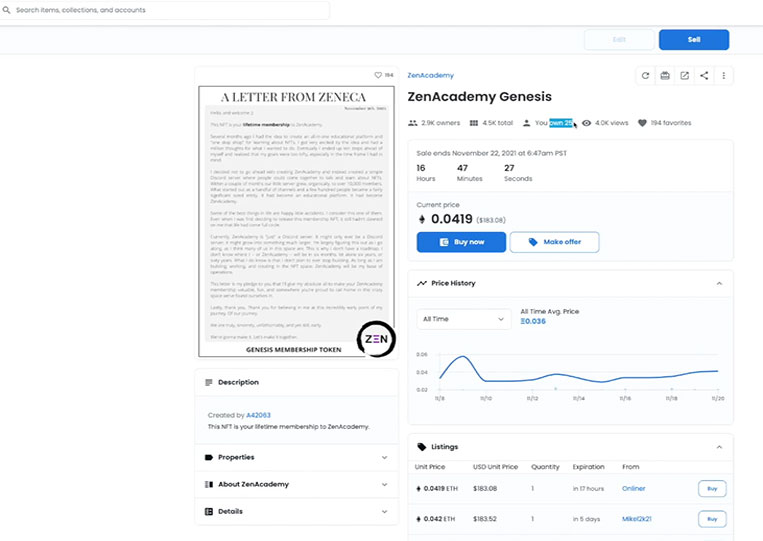Collapse the Price History panel
The image size is (763, 541).
(719, 283)
